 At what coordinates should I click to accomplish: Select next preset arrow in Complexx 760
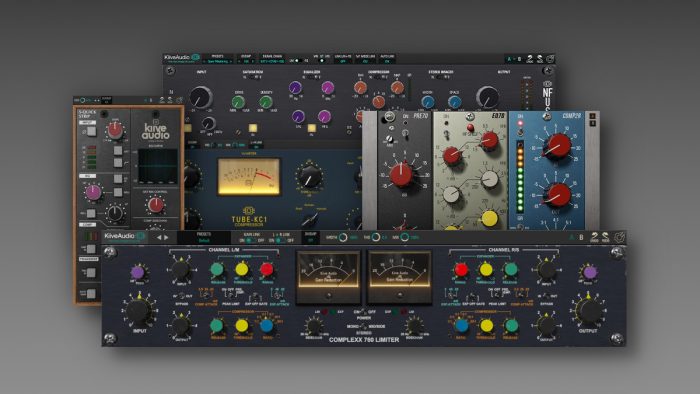[x=167, y=237]
